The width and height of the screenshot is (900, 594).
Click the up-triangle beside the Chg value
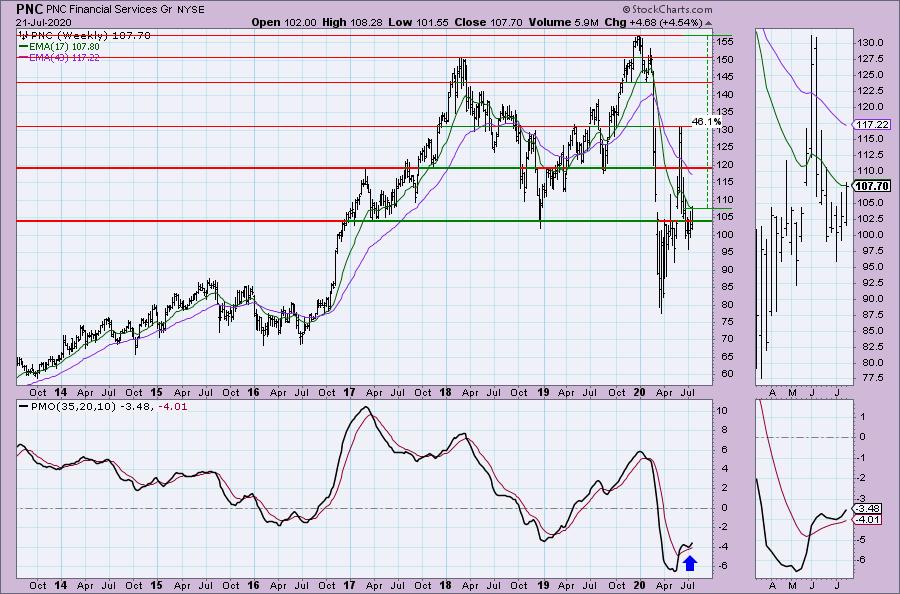[708, 23]
